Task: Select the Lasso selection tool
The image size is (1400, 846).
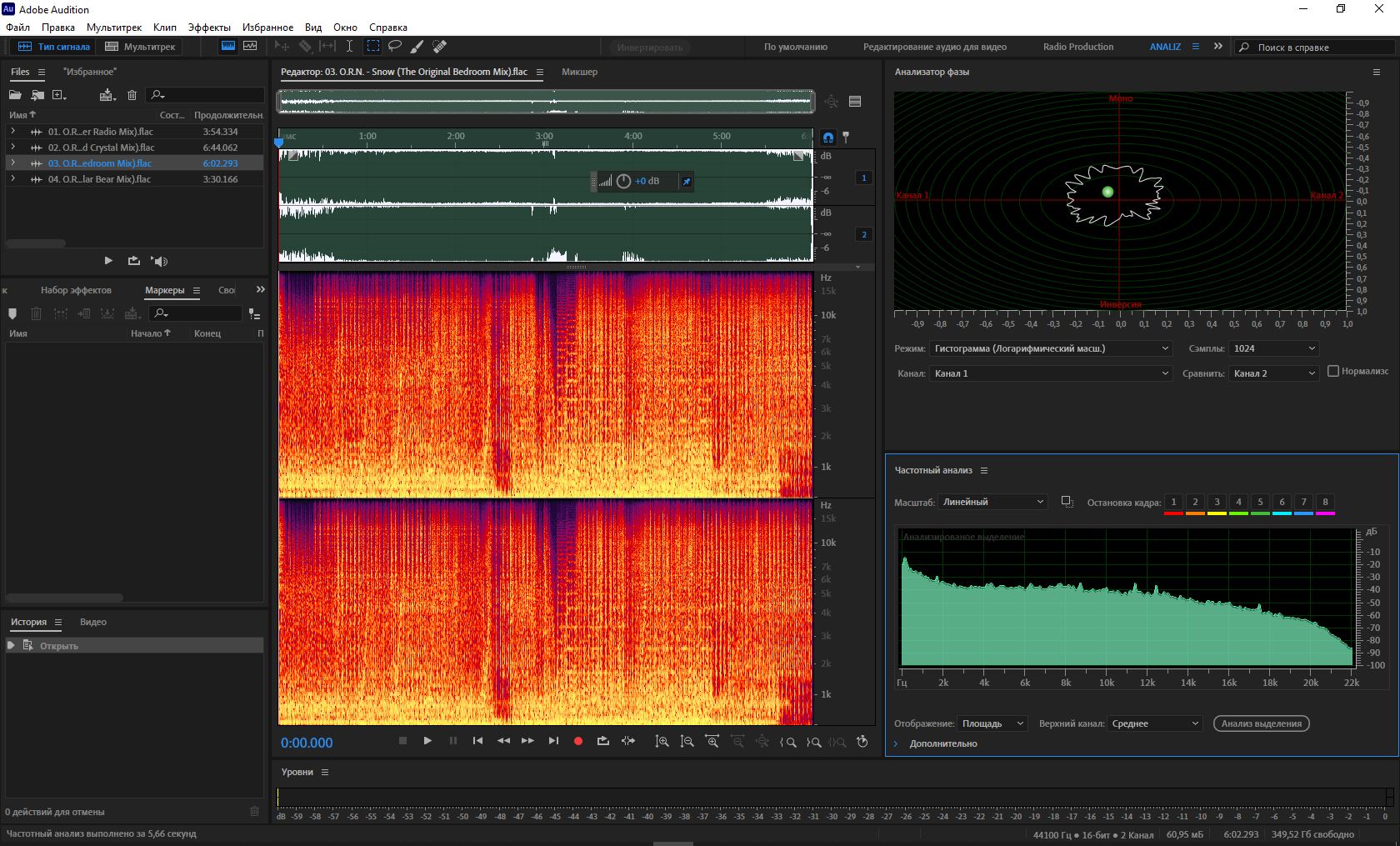Action: (x=395, y=47)
